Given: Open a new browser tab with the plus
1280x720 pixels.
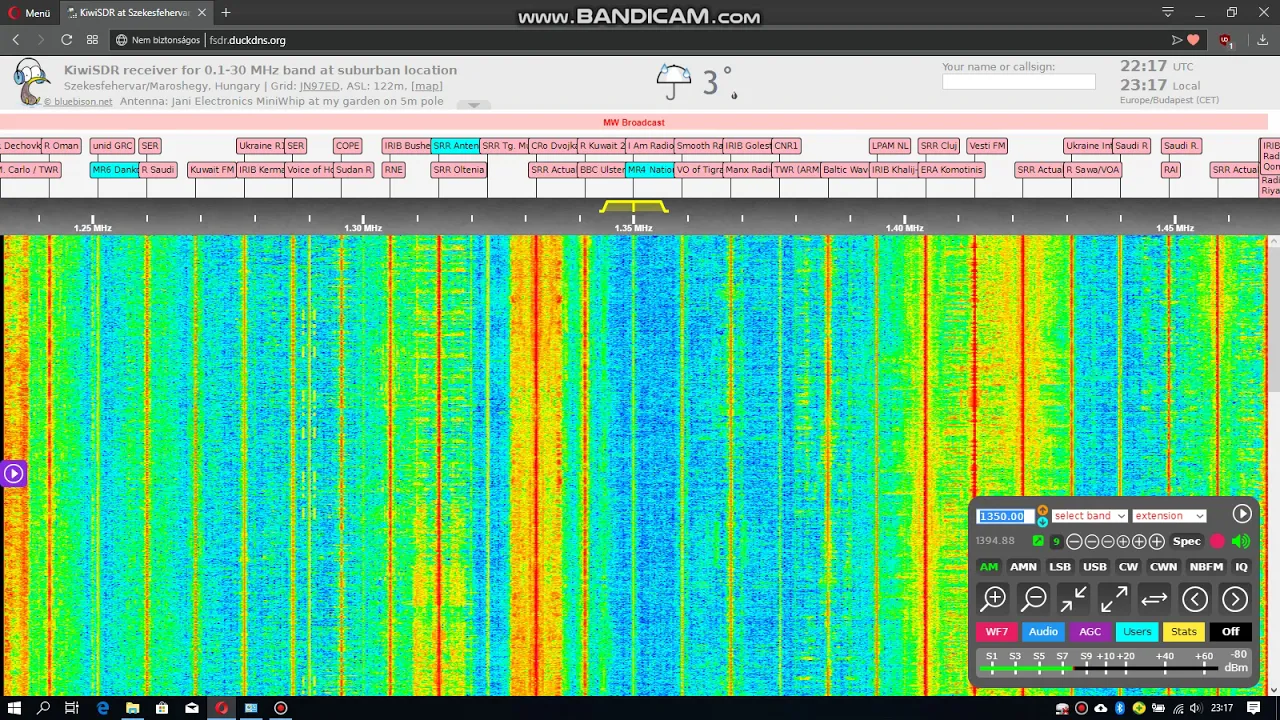Looking at the screenshot, I should coord(226,13).
